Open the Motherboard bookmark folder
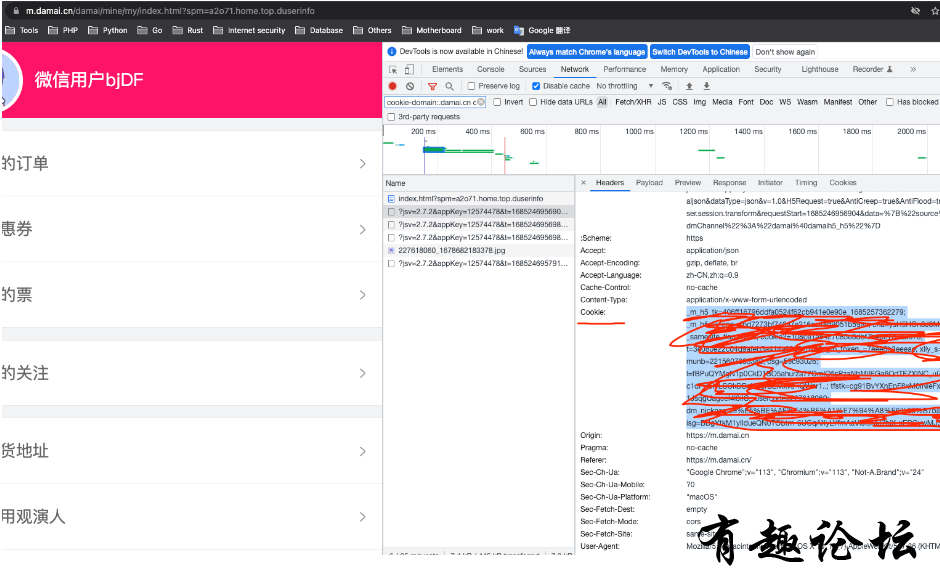Screen dimensions: 940x574 coord(432,30)
